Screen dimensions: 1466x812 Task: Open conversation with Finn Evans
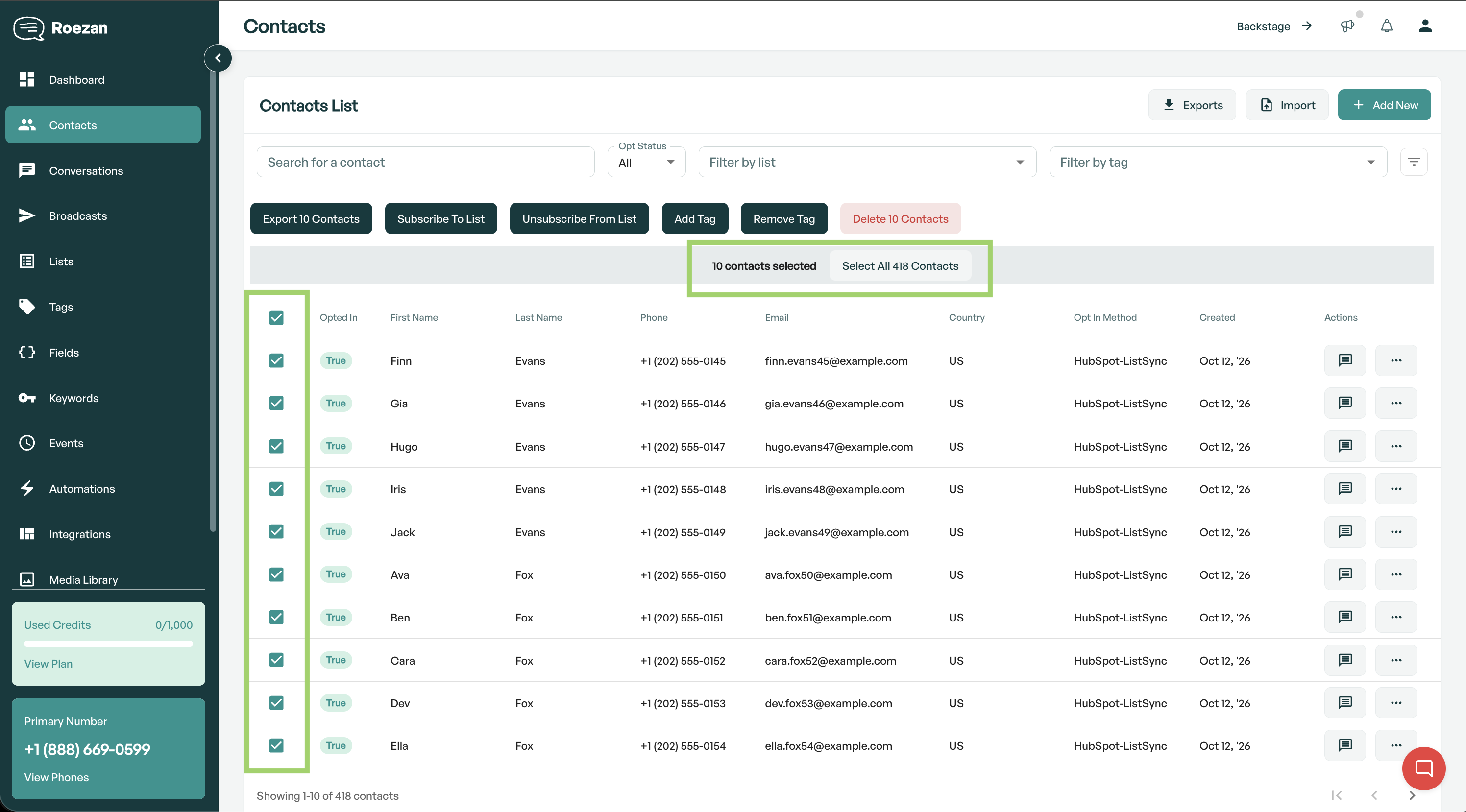click(x=1345, y=360)
